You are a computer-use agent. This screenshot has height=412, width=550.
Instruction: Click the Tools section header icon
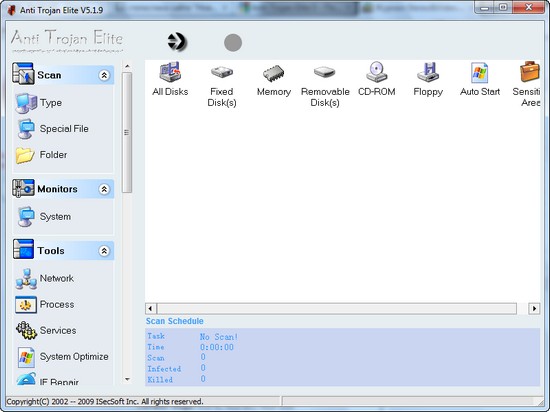coord(23,249)
